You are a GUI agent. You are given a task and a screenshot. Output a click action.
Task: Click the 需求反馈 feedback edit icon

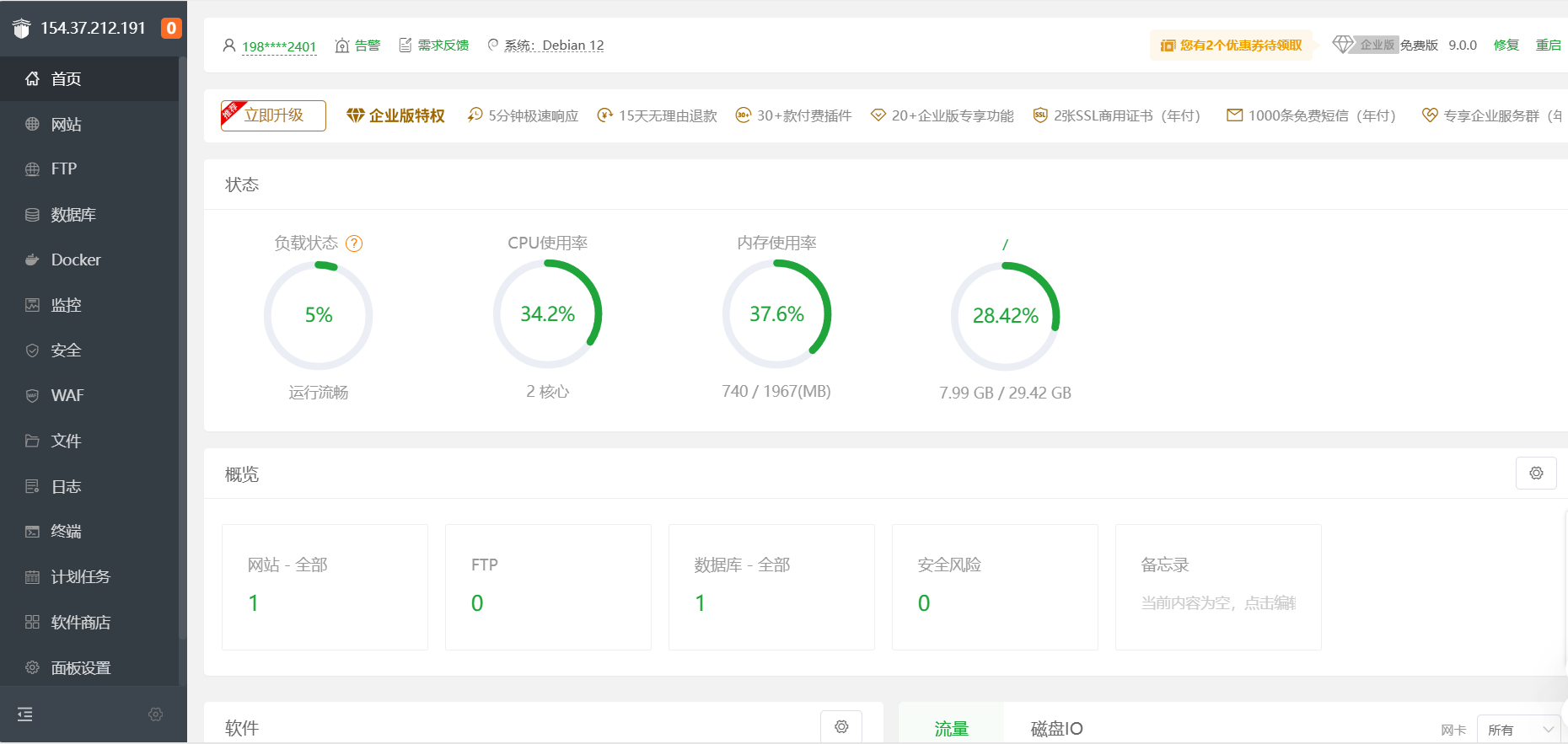tap(405, 45)
